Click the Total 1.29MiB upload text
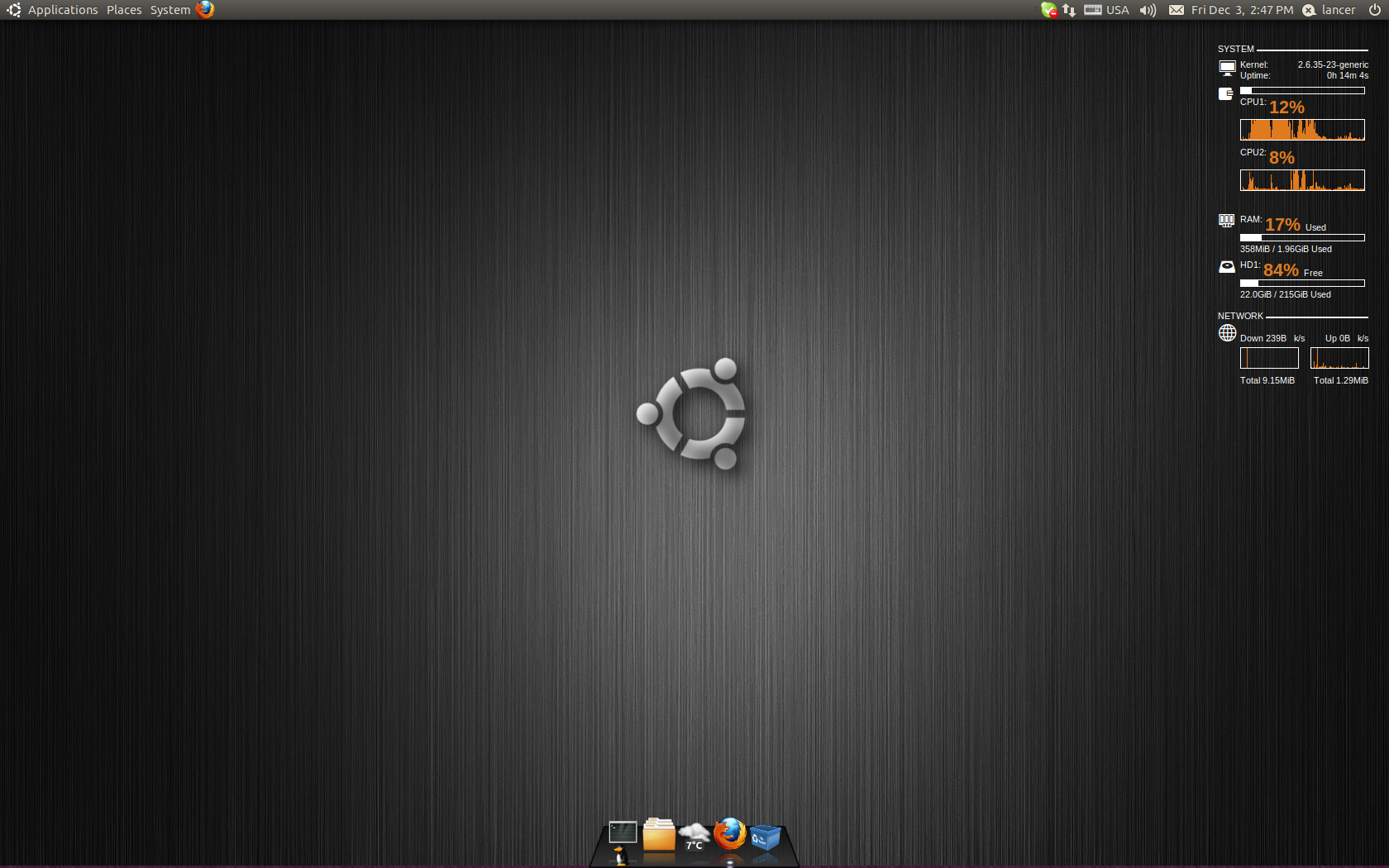Screen dimensions: 1389x868 [x=1340, y=380]
